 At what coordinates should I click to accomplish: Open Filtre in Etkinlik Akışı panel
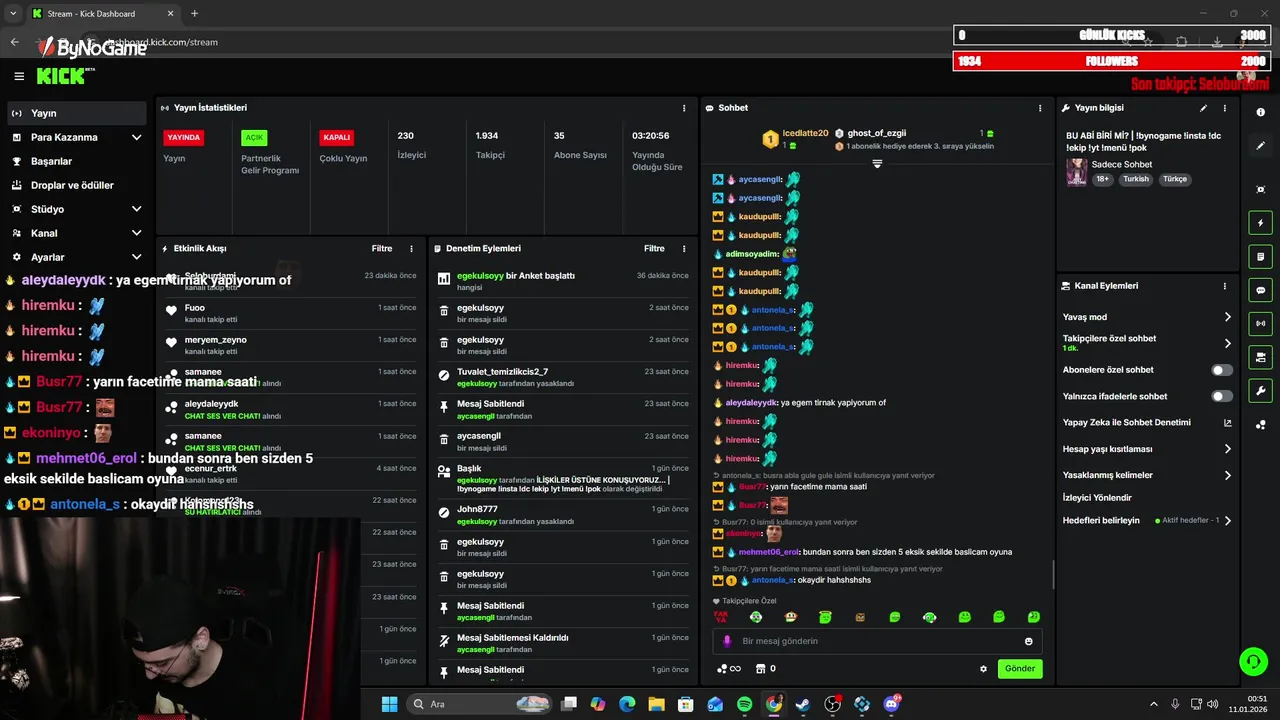coord(382,248)
